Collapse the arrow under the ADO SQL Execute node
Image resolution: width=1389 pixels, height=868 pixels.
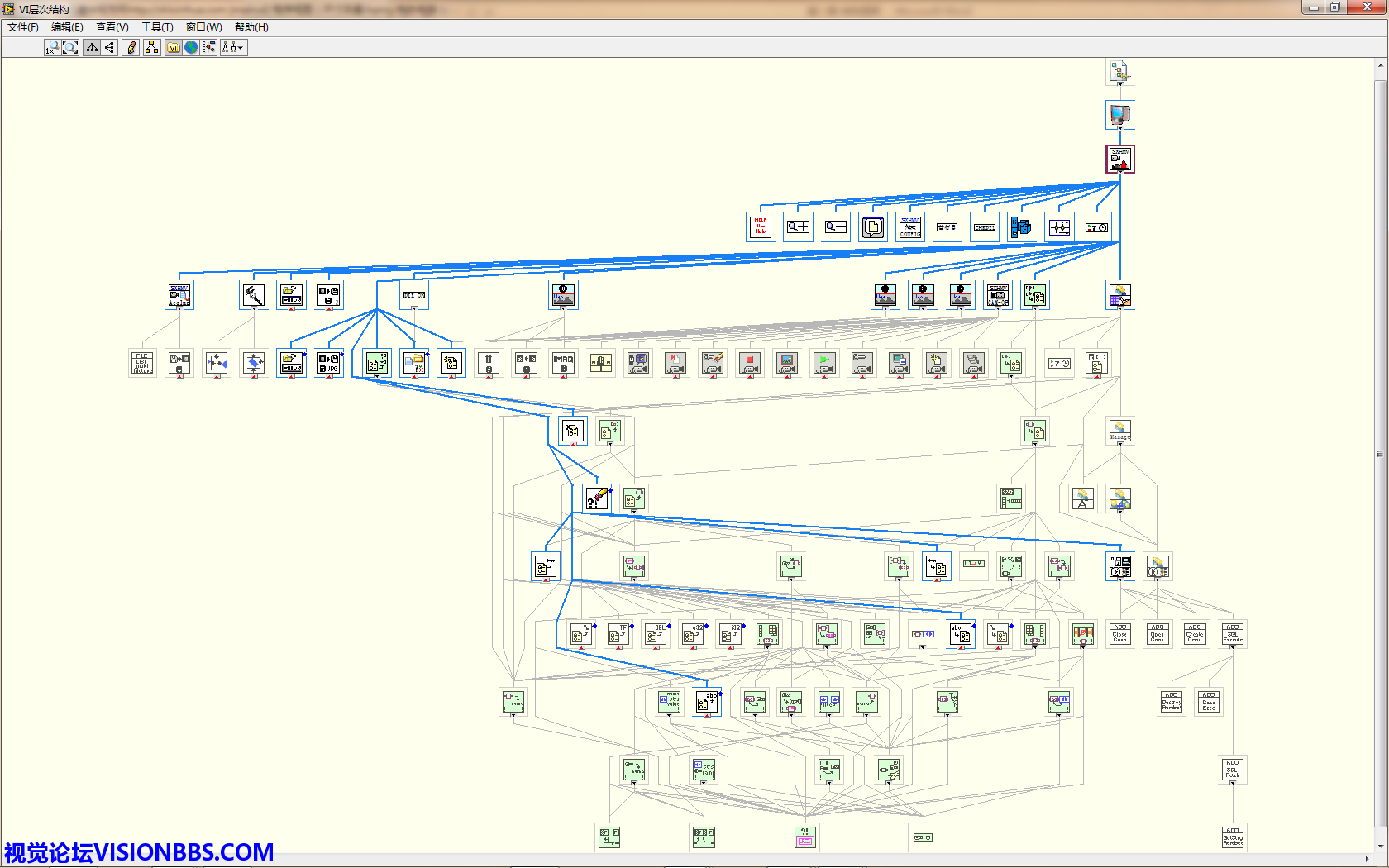pos(1232,647)
